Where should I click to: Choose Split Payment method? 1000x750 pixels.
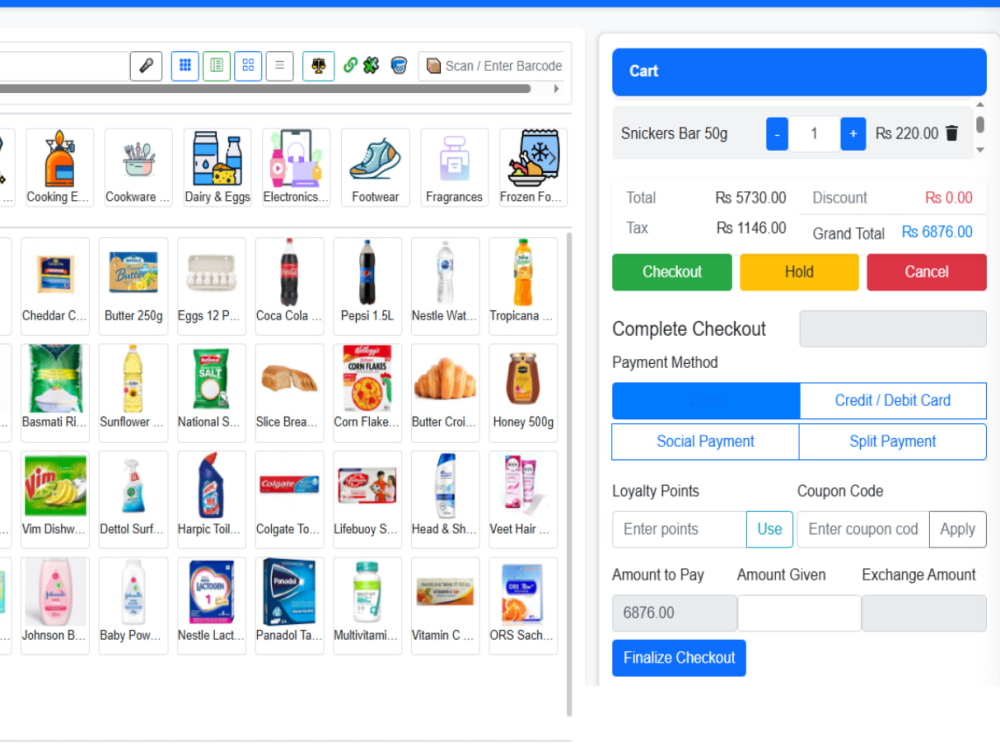tap(893, 442)
